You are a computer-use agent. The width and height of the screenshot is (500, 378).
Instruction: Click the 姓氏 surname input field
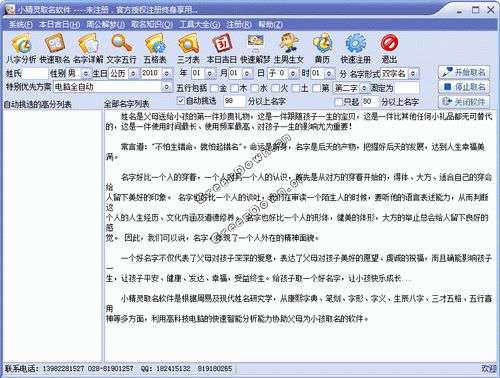[35, 73]
